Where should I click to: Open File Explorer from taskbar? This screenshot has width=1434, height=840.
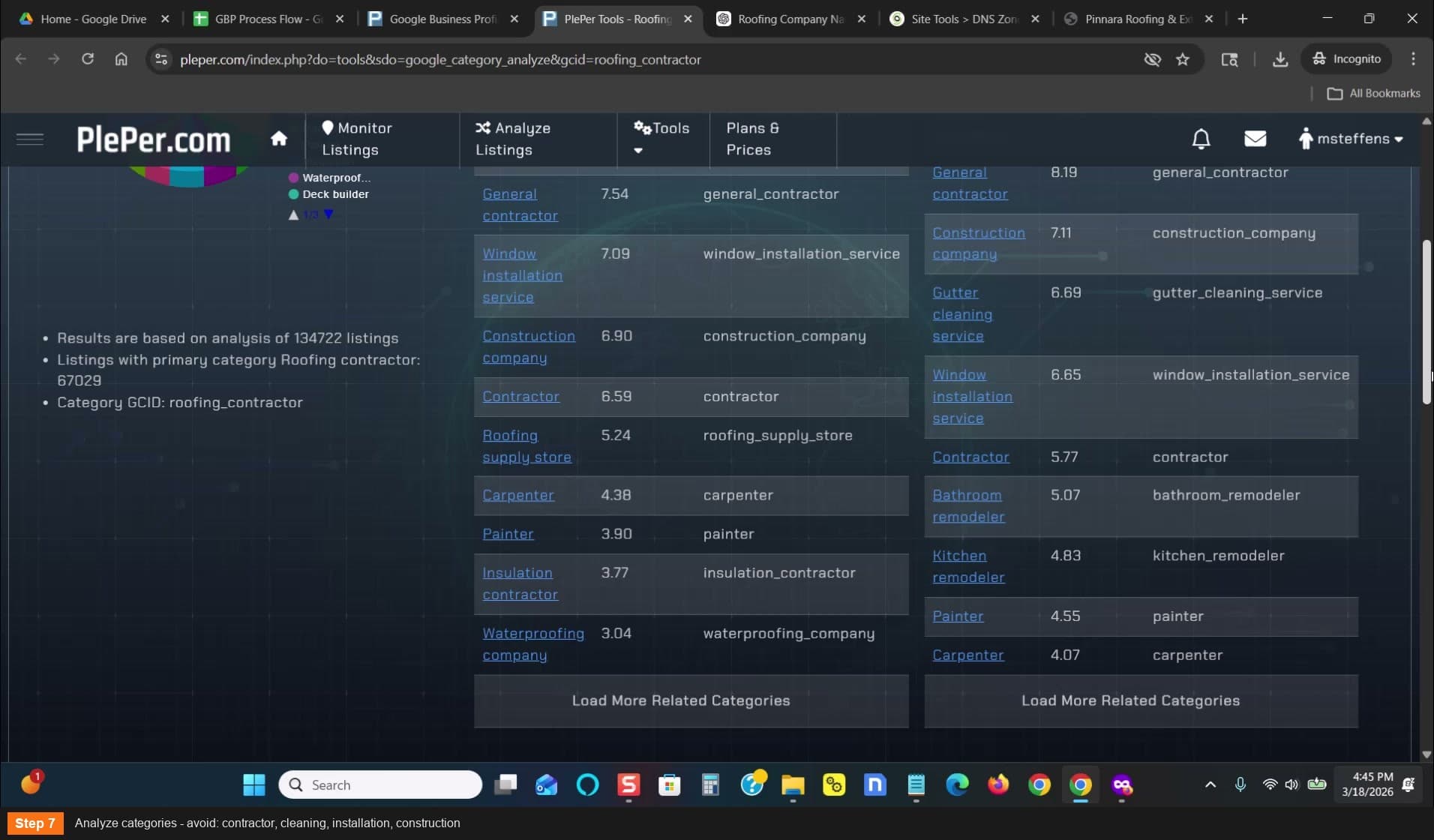point(793,784)
